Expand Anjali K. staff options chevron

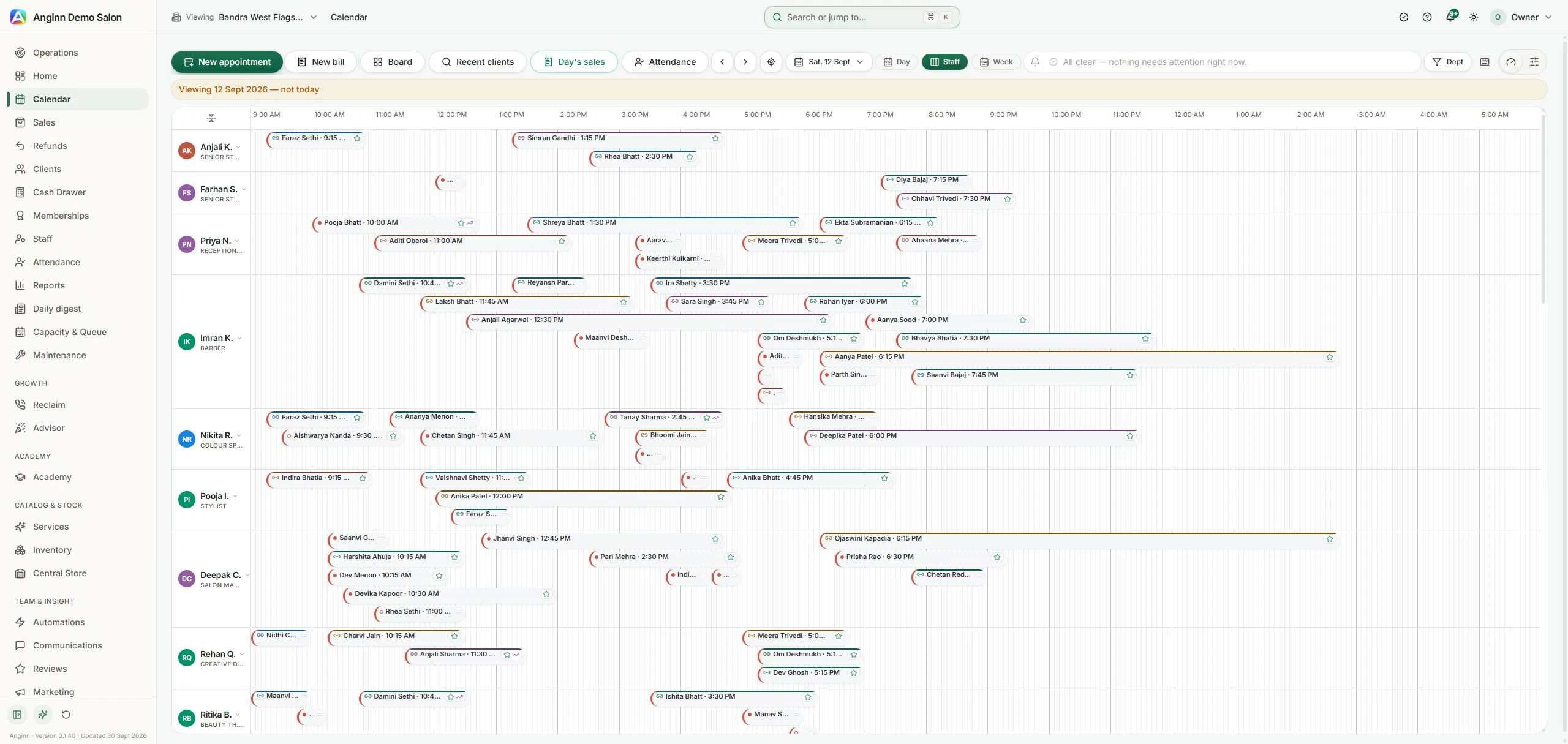click(x=238, y=147)
